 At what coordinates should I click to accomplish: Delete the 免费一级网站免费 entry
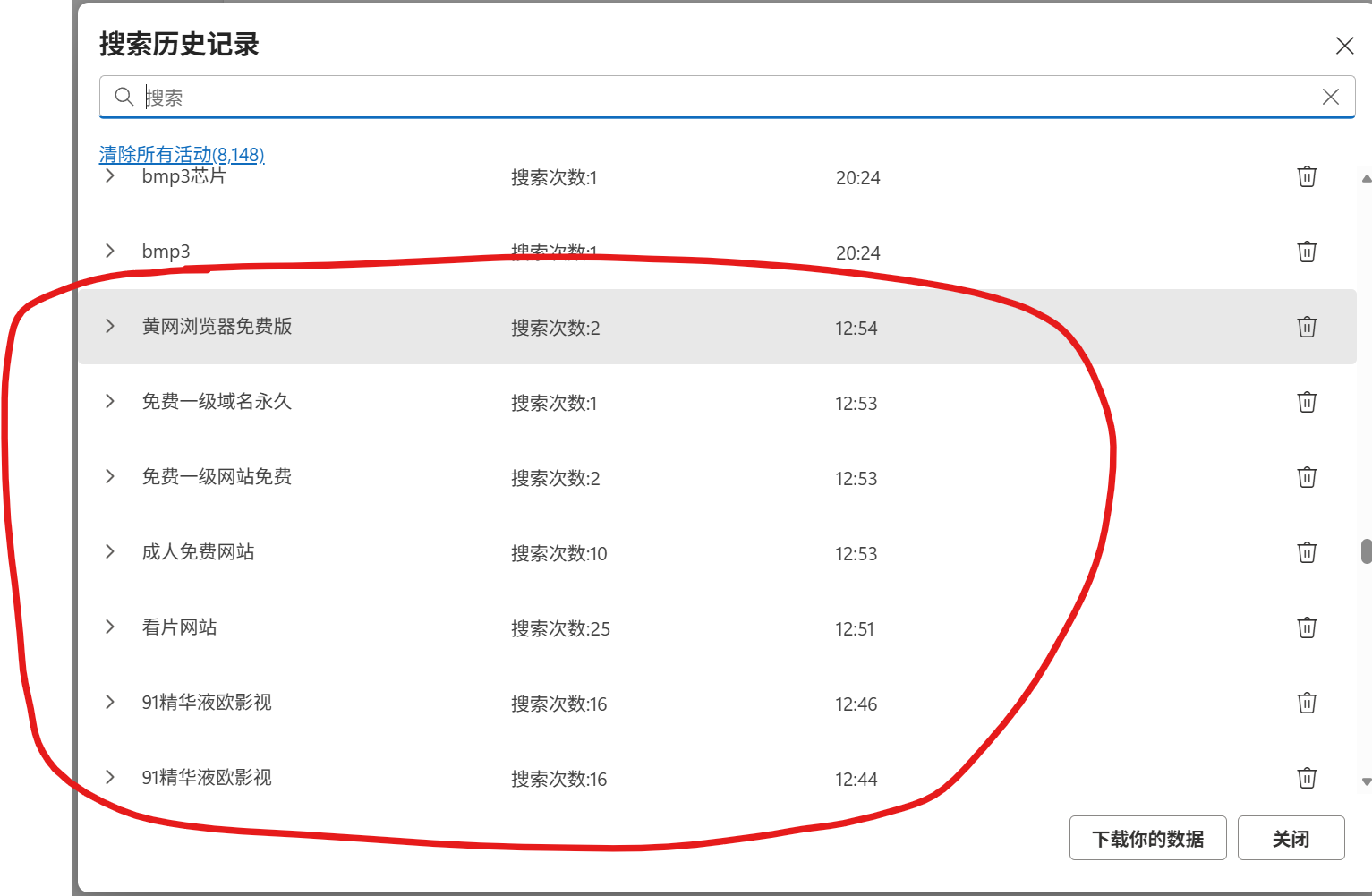click(x=1307, y=477)
